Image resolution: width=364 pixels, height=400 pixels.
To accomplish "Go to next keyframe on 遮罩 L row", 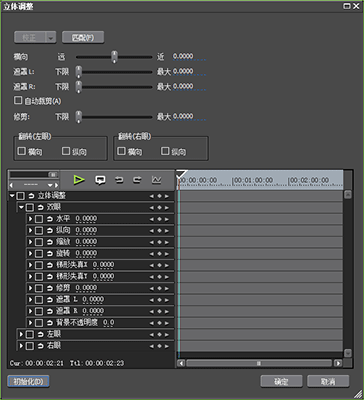I will tap(167, 300).
